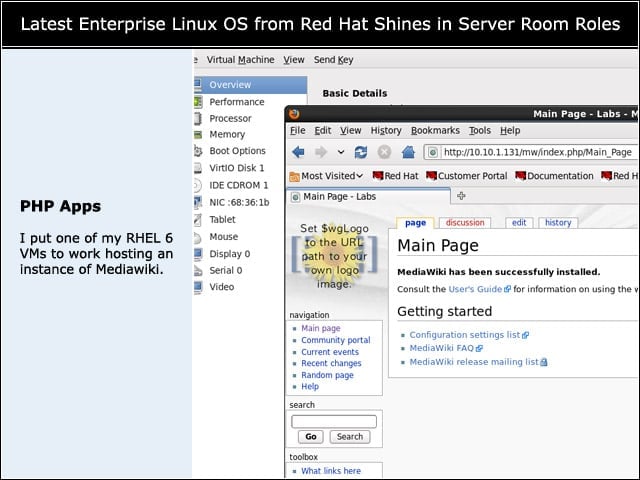Screen dimensions: 640x480
Task: Open Firefox View menu
Action: click(351, 131)
